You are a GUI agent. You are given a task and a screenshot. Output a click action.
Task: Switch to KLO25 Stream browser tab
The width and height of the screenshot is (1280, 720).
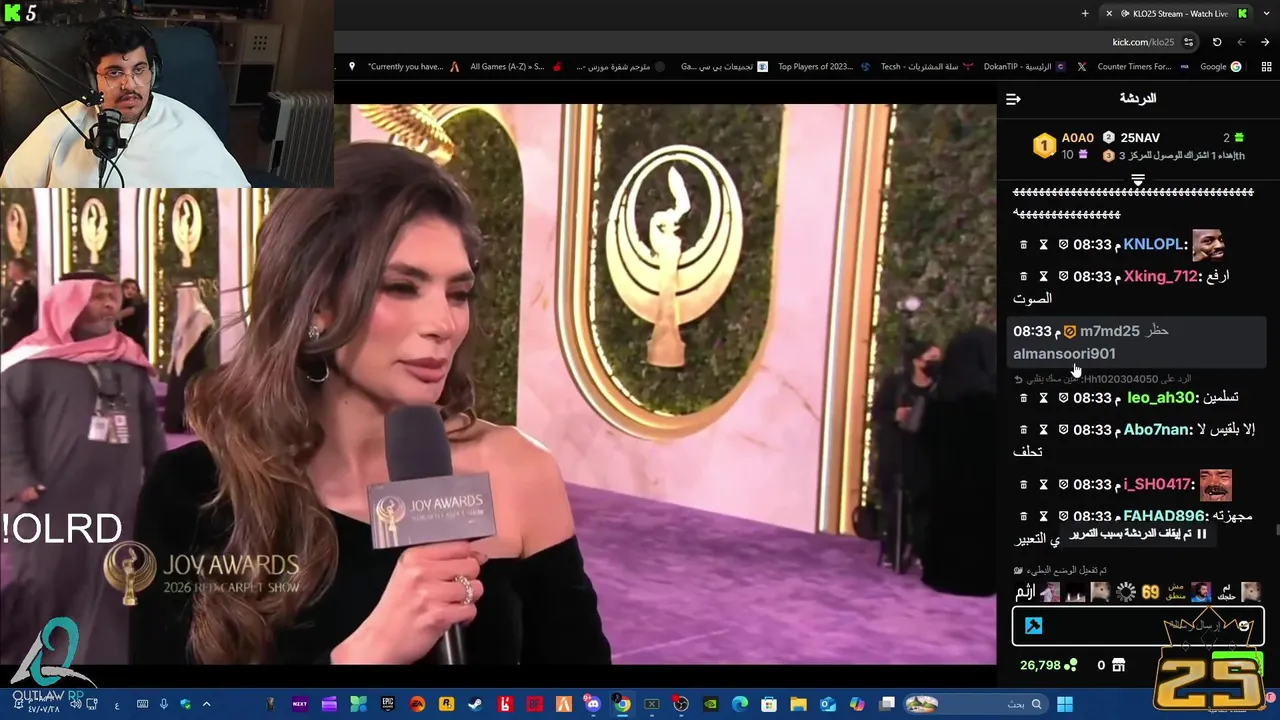(1175, 13)
